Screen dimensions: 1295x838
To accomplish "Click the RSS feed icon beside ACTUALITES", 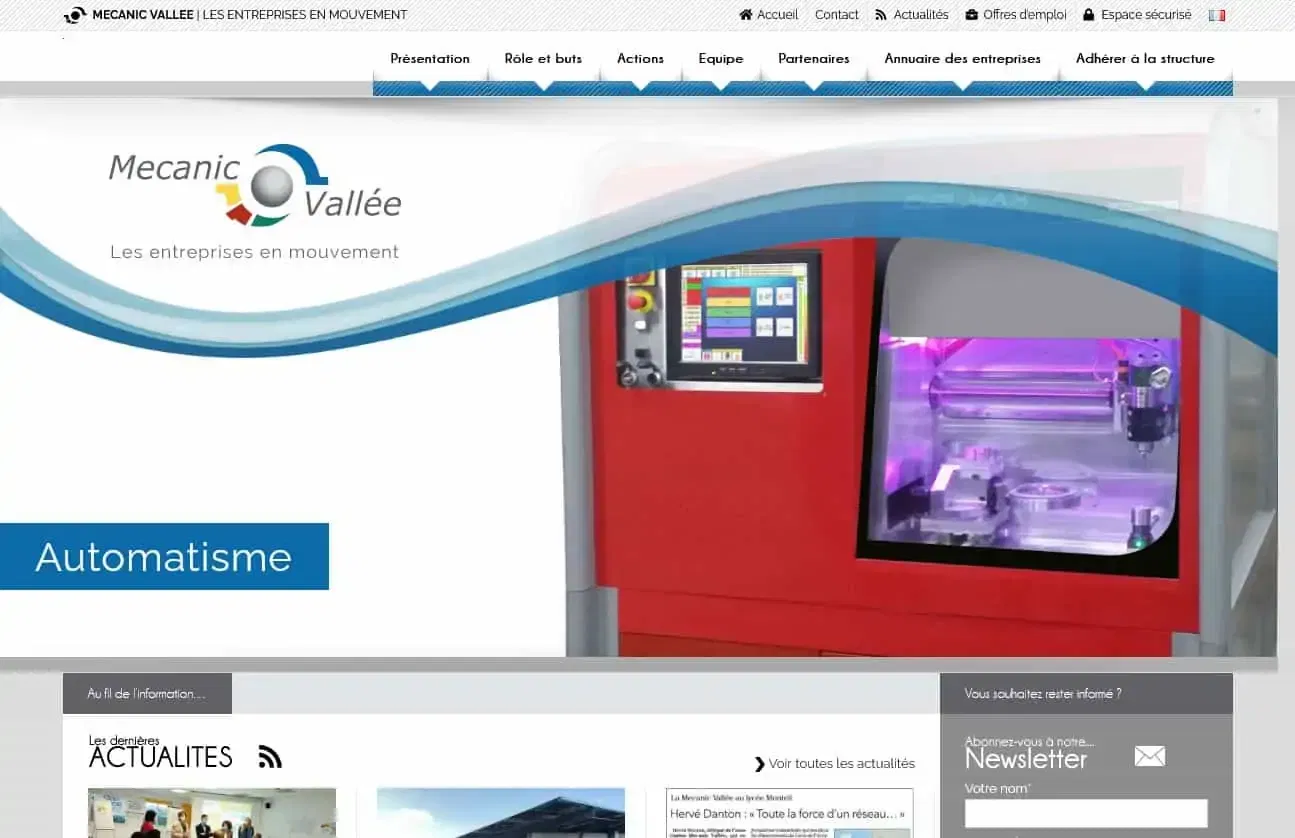I will click(270, 757).
